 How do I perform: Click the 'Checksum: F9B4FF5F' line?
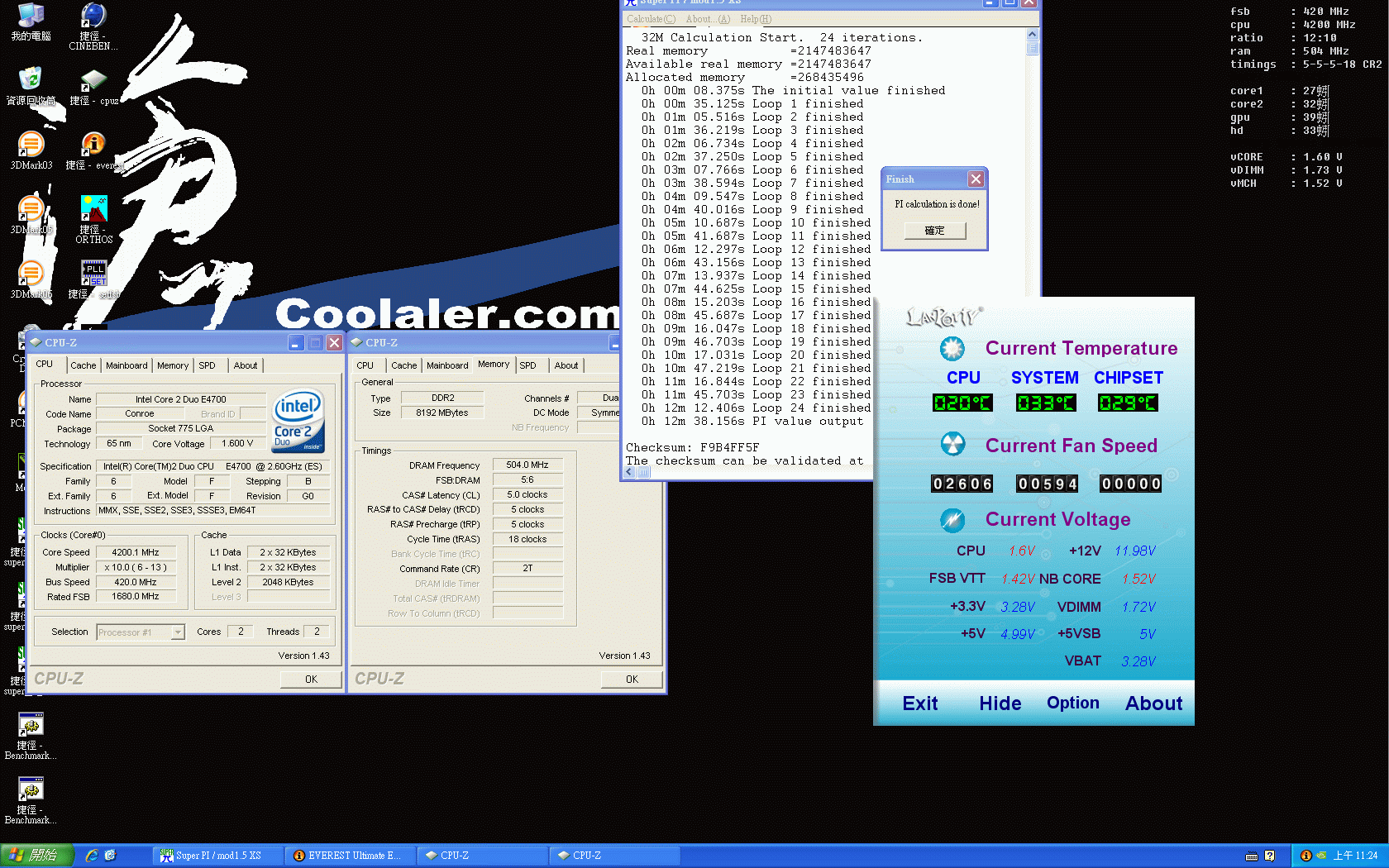click(692, 447)
